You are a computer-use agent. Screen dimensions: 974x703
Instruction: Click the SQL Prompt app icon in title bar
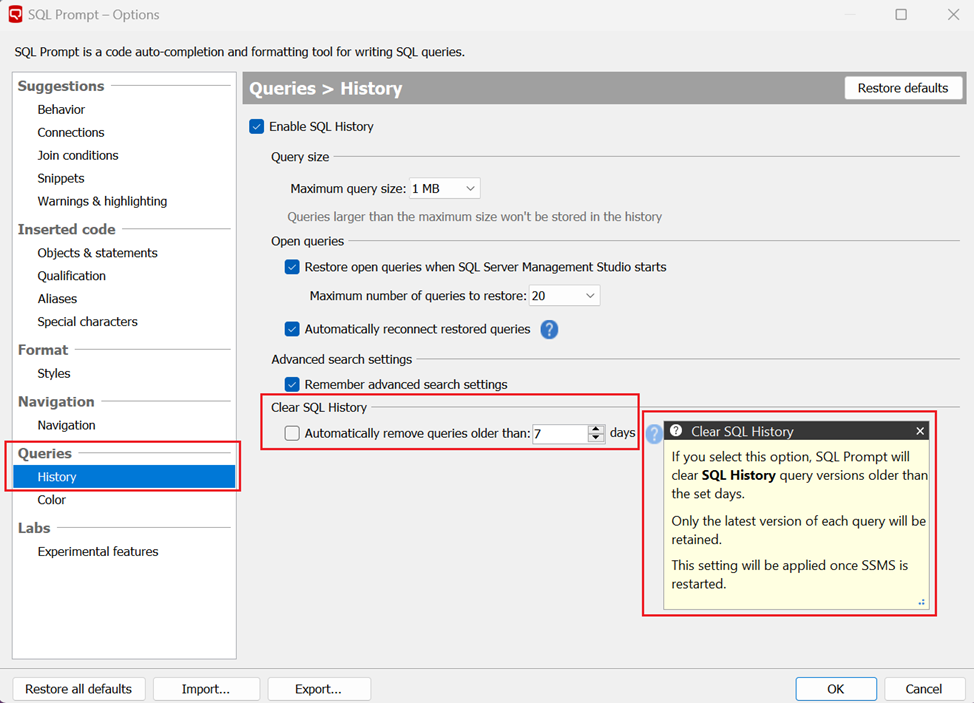[15, 14]
